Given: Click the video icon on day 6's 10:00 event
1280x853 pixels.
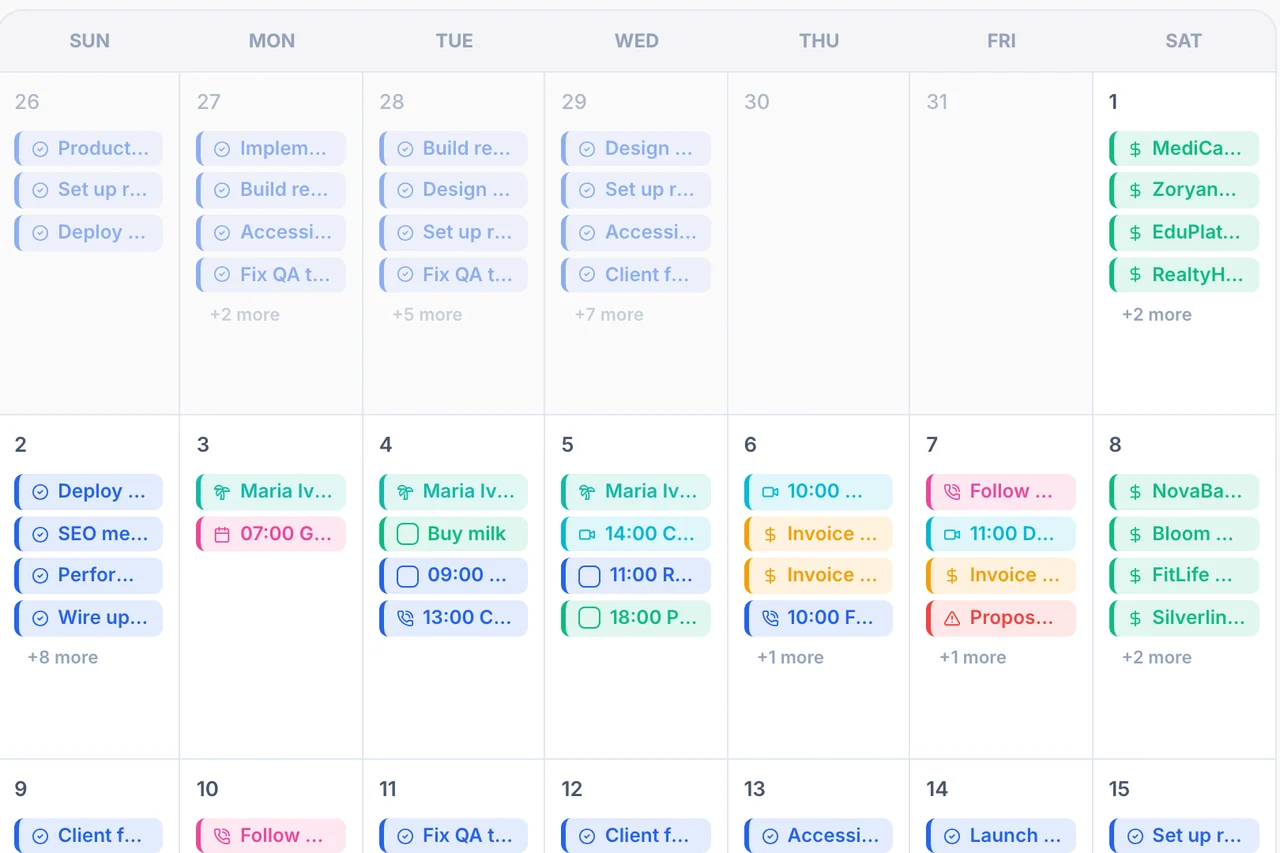Looking at the screenshot, I should (x=770, y=492).
